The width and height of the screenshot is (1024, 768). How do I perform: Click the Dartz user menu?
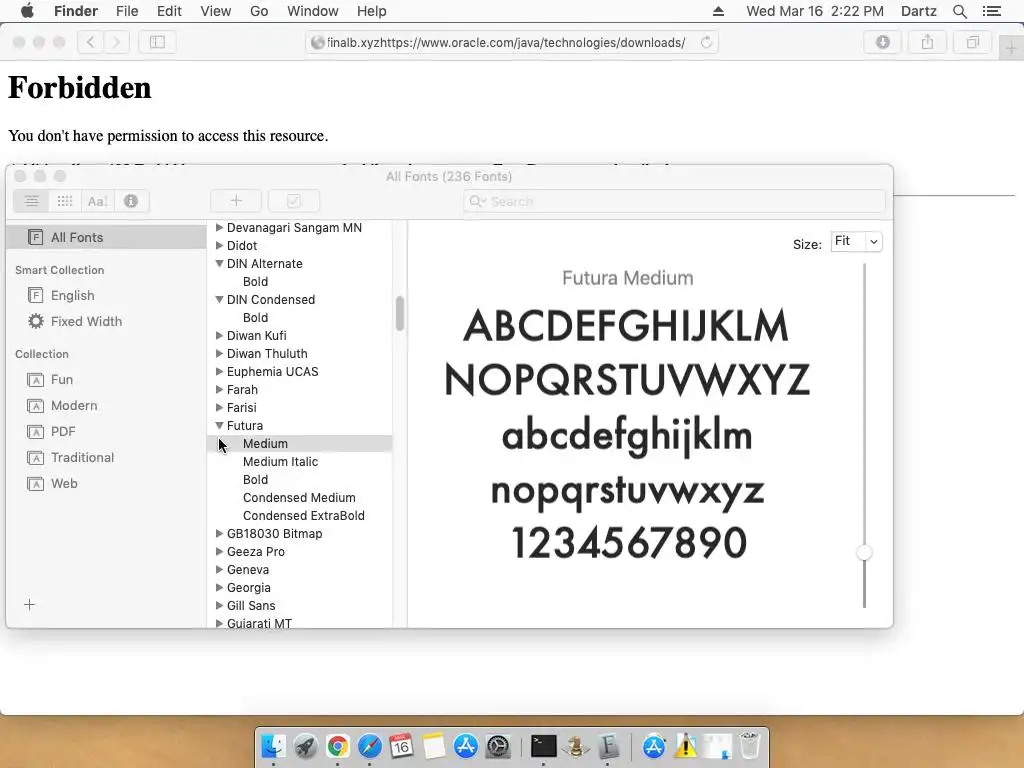tap(918, 11)
